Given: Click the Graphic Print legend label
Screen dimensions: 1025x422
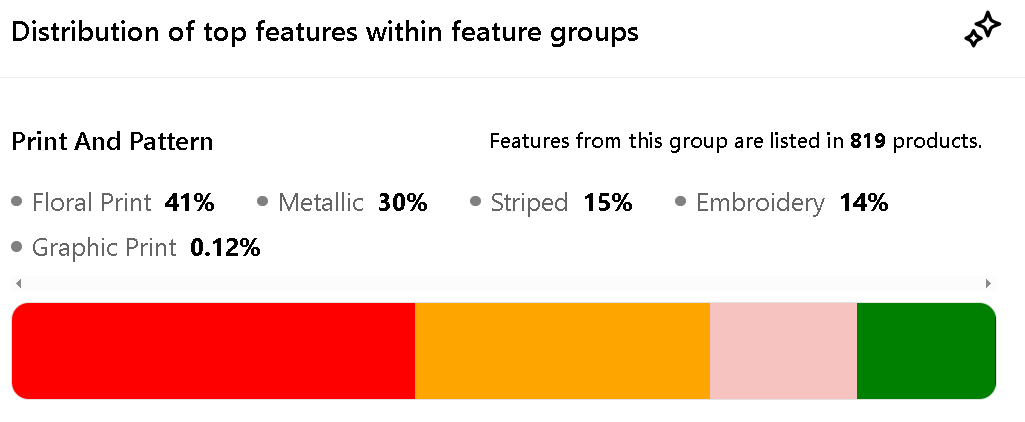Looking at the screenshot, I should pyautogui.click(x=104, y=247).
